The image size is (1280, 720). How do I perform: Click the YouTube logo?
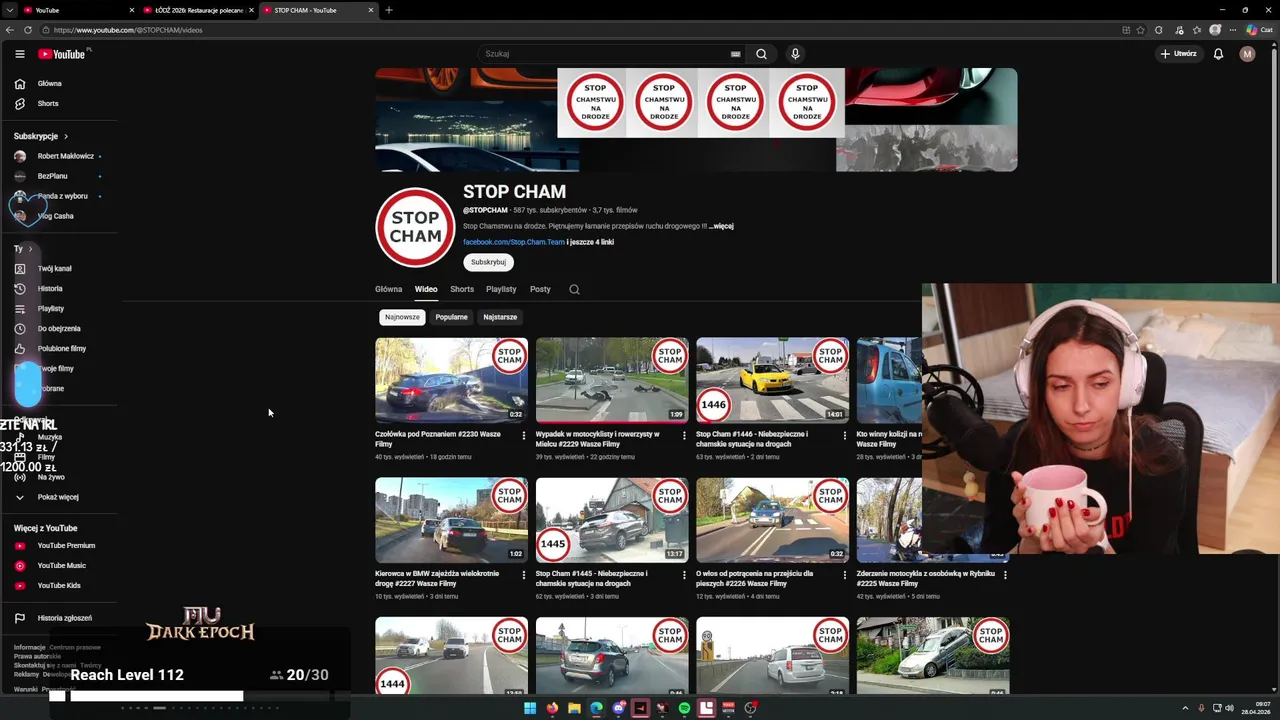62,54
